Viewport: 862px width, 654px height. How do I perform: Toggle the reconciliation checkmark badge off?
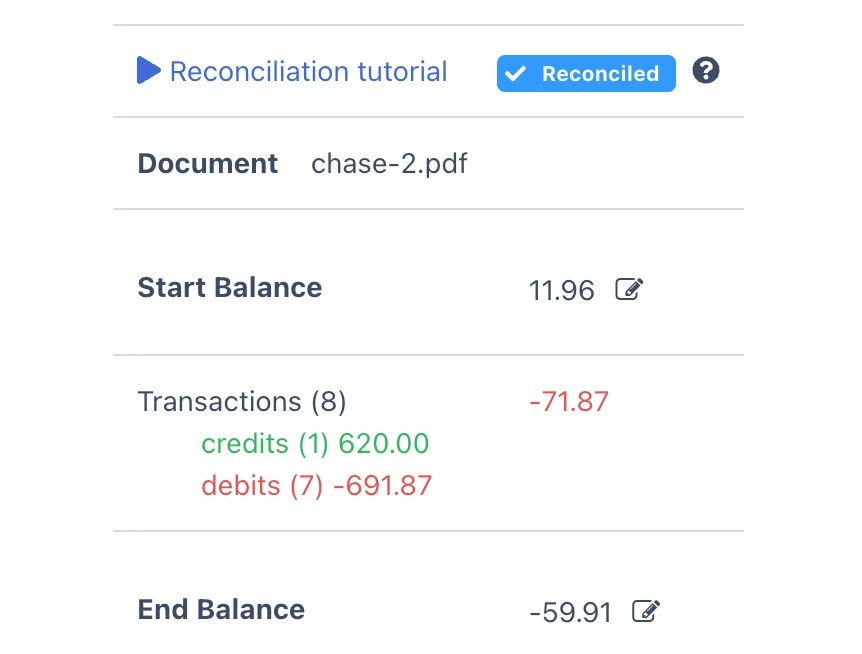586,73
